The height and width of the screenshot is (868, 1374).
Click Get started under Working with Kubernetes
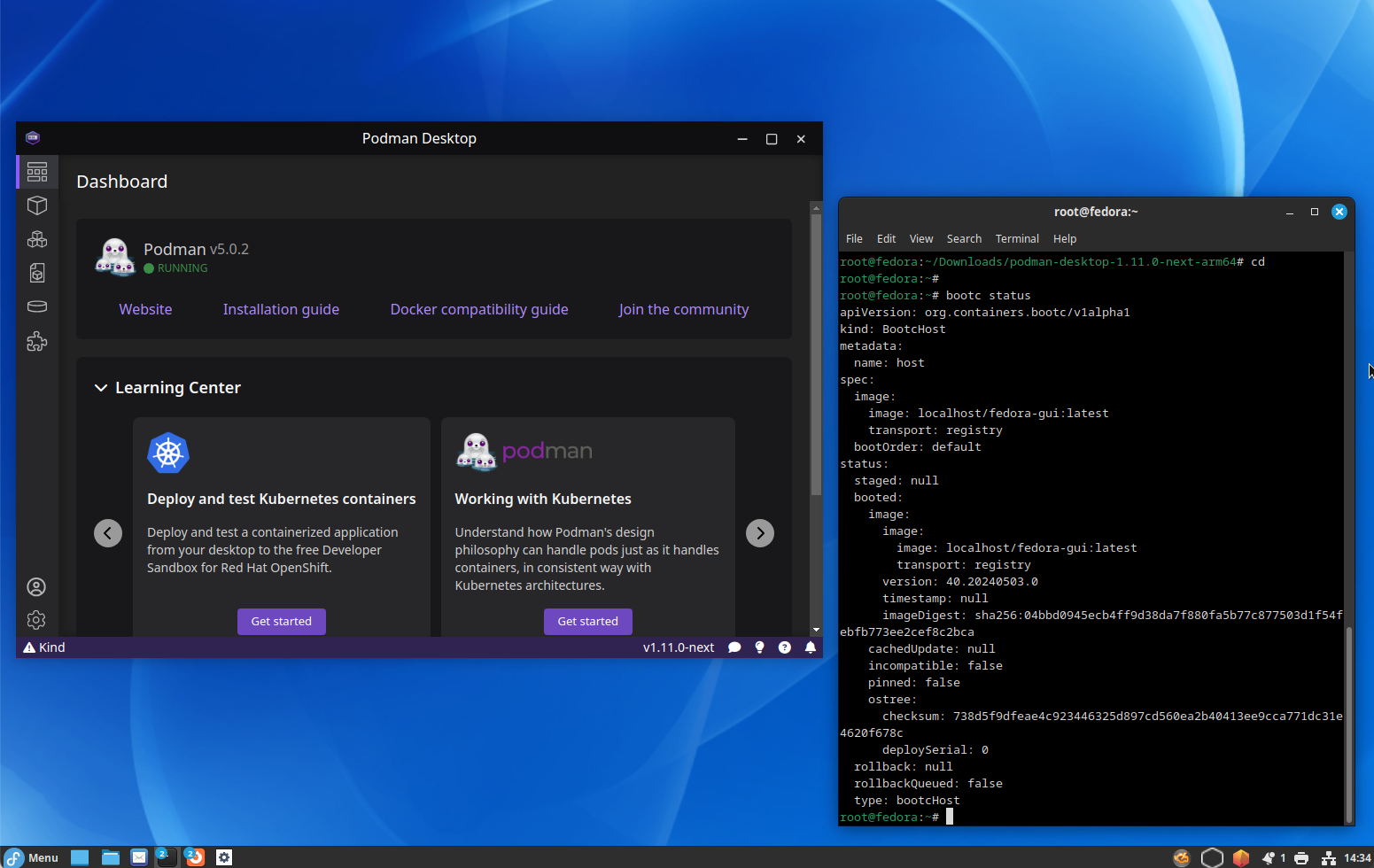[x=587, y=621]
